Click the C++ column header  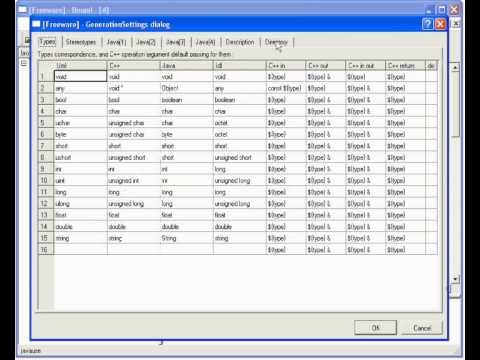coord(133,65)
